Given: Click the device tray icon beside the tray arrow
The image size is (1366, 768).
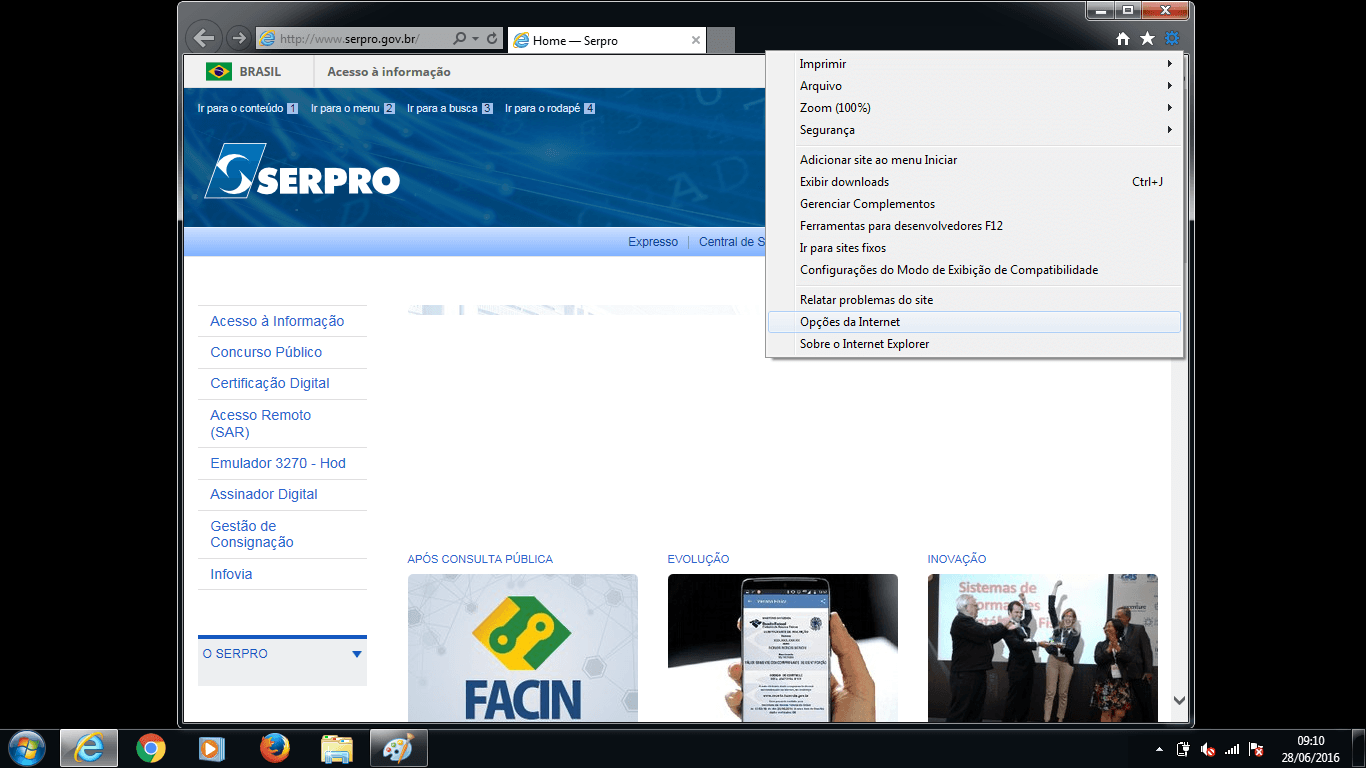Looking at the screenshot, I should tap(1183, 749).
